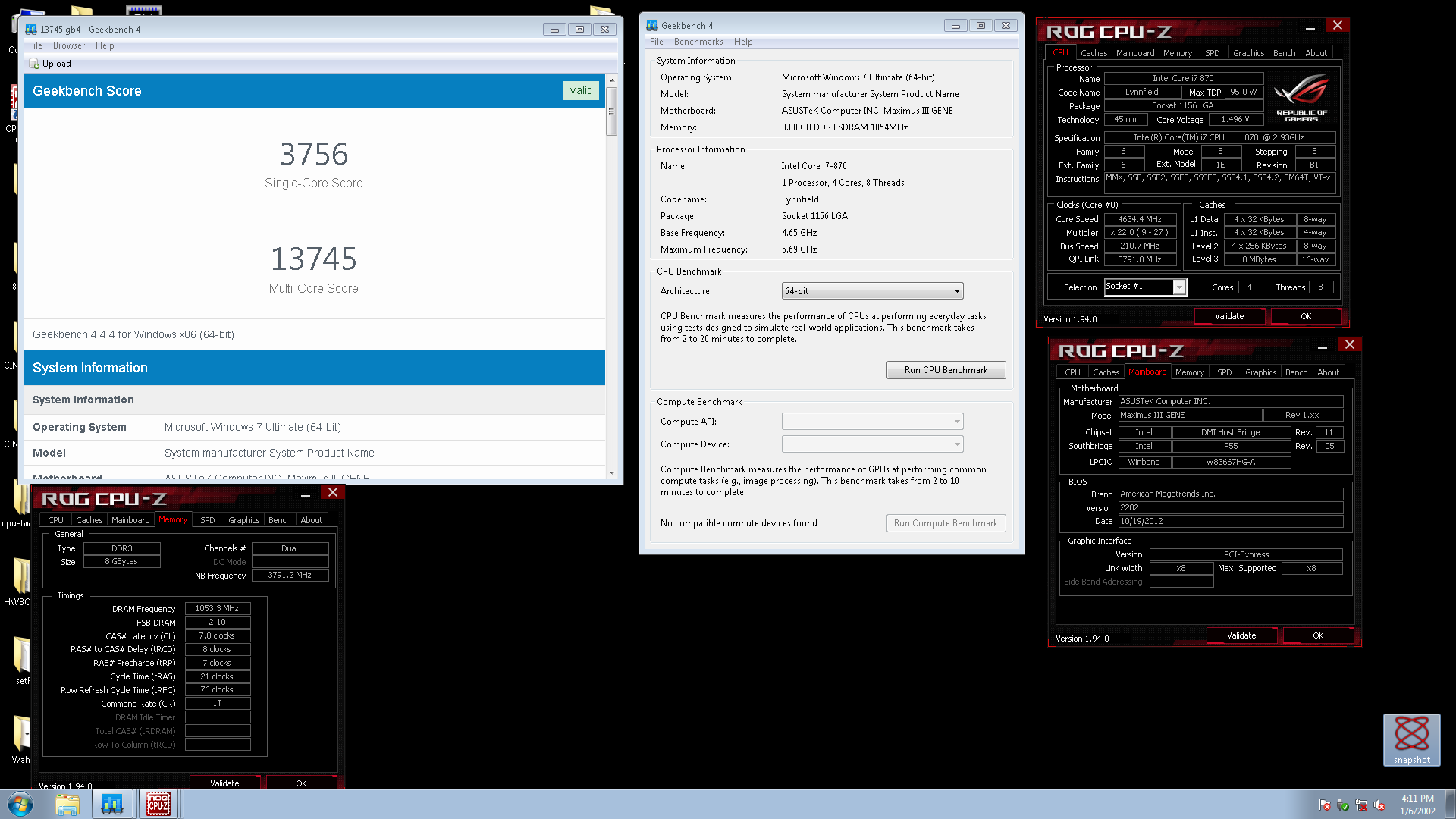Image resolution: width=1456 pixels, height=819 pixels.
Task: Click the 13745 multi-core score
Action: (314, 259)
